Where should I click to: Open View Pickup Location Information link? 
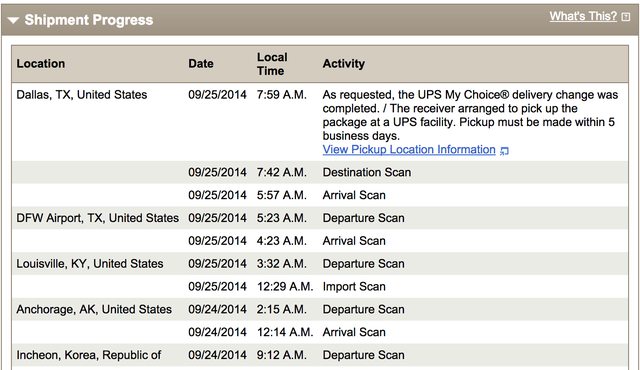point(409,150)
